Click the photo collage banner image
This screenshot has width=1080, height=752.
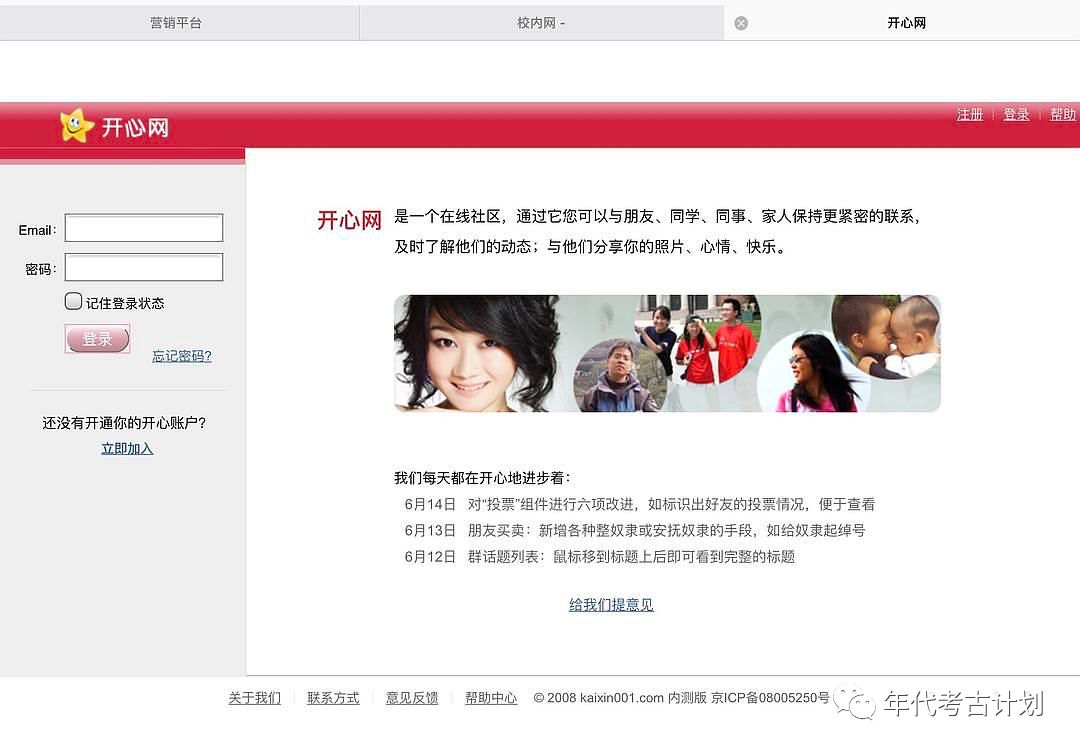click(x=667, y=353)
